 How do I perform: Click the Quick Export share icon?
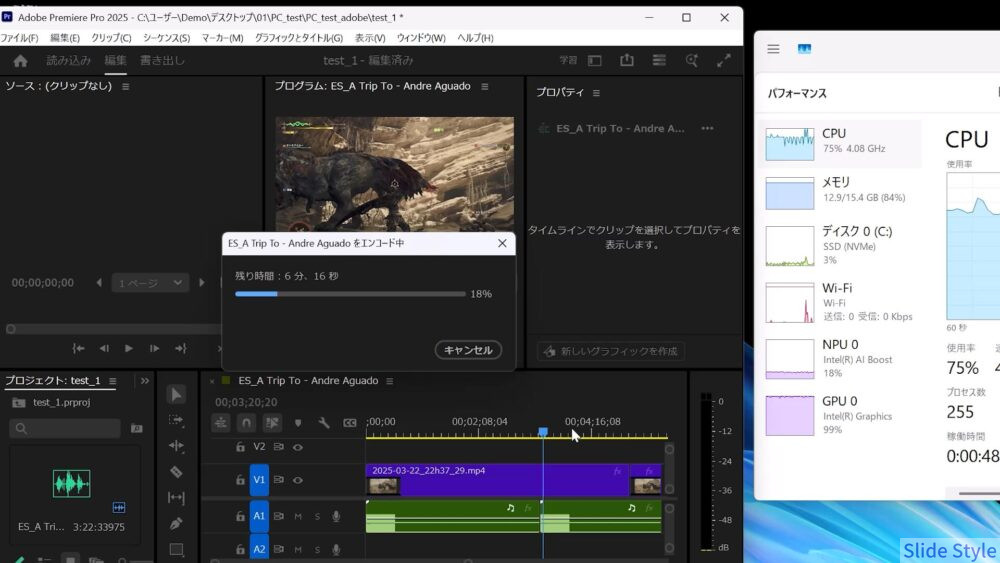627,61
